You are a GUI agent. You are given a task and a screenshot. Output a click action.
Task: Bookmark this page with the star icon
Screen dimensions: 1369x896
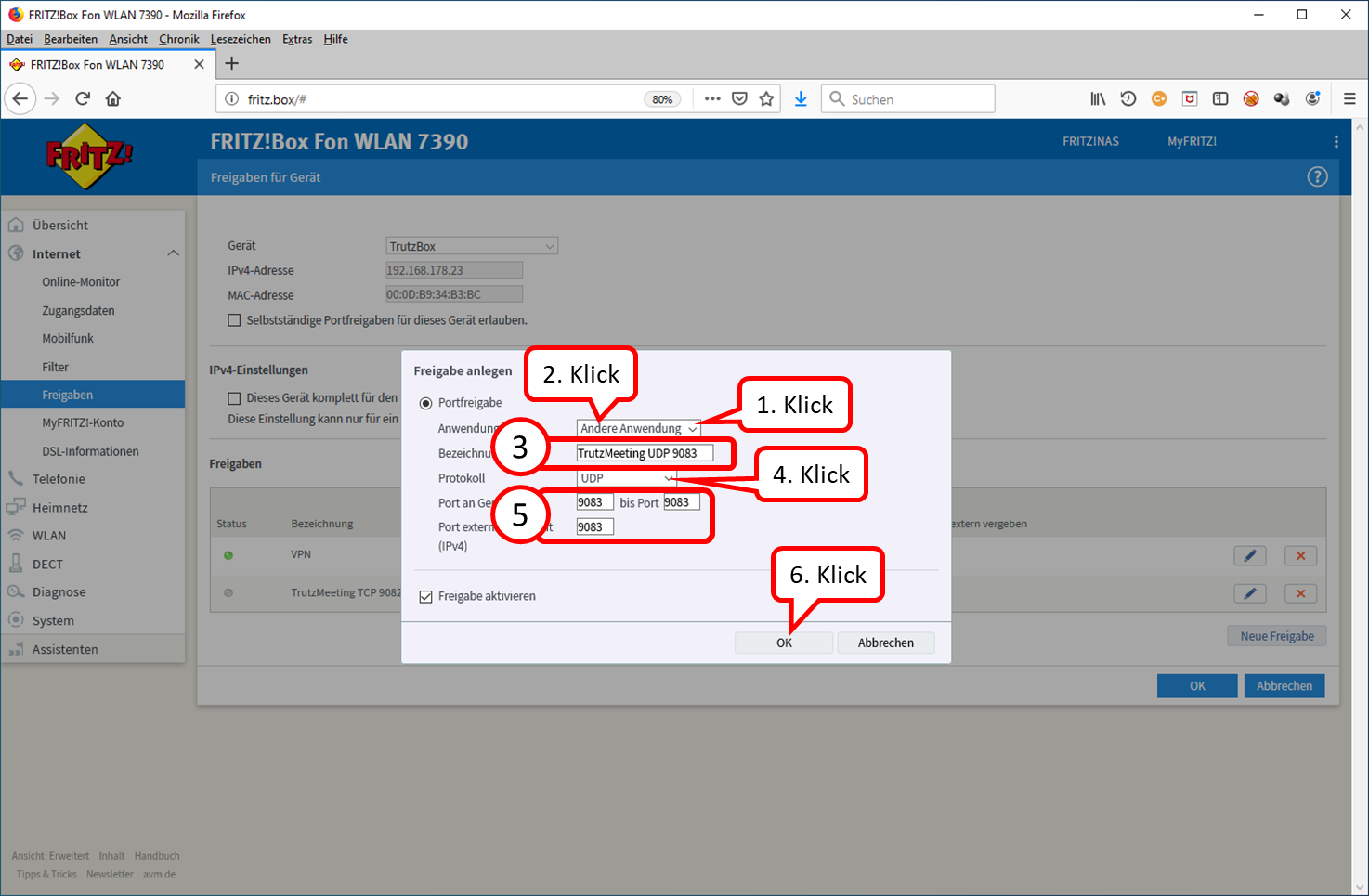[766, 98]
